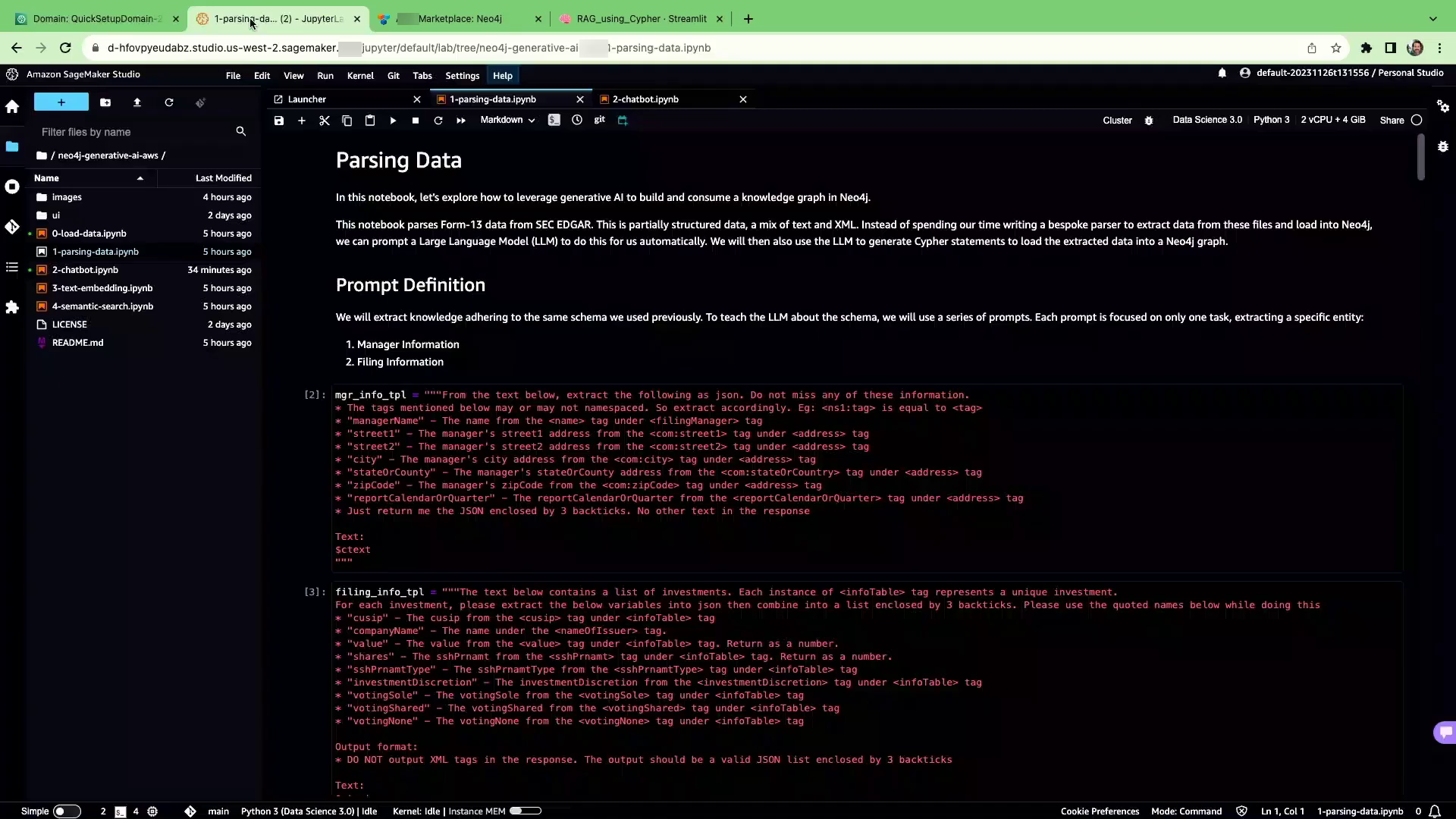Restart kernel and run all cells (fast-forward icon)
This screenshot has height=819, width=1456.
point(460,121)
